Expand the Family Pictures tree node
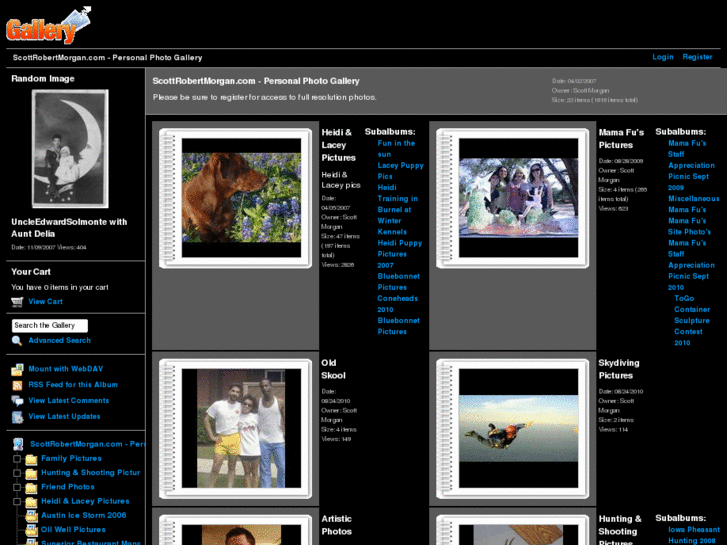727x545 pixels. point(17,459)
